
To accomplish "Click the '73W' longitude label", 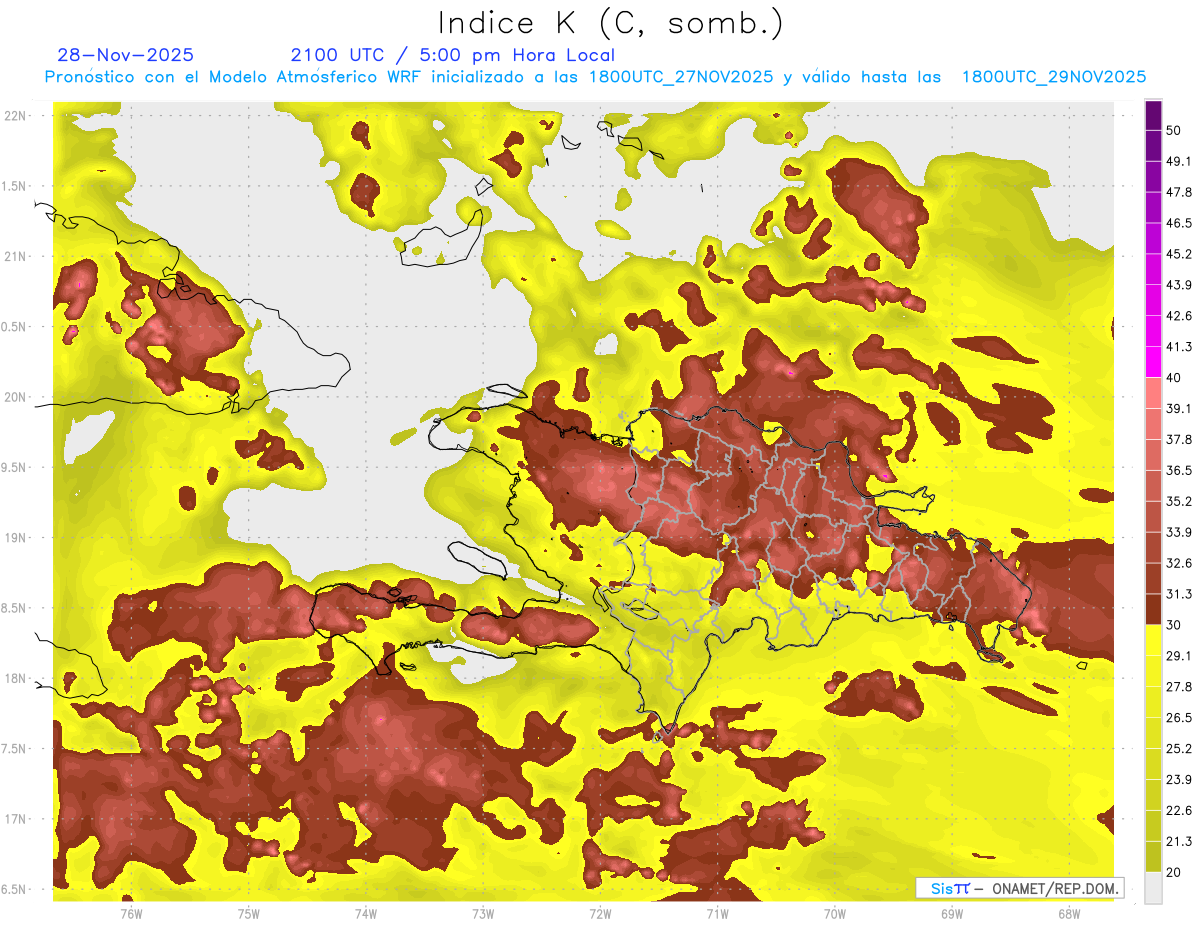I will click(x=483, y=914).
